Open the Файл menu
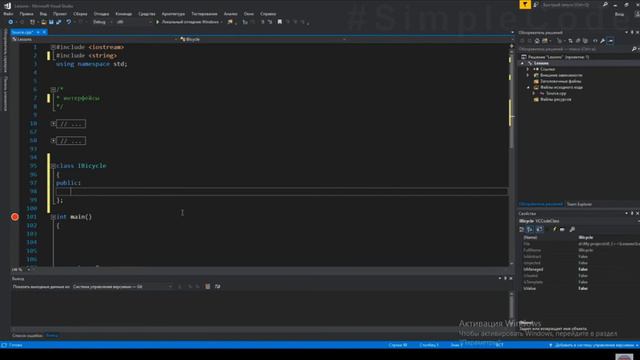Image resolution: width=640 pixels, height=360 pixels. (8, 14)
